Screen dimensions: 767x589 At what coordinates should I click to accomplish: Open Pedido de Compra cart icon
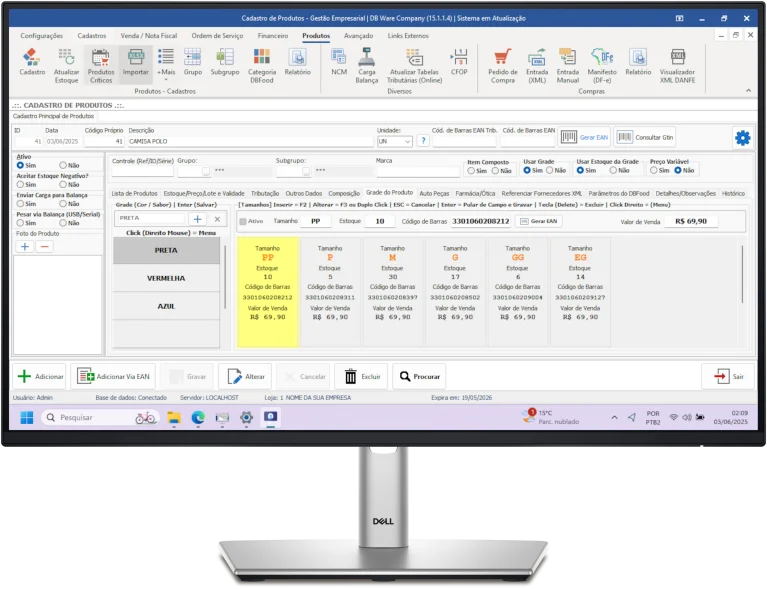click(x=502, y=62)
